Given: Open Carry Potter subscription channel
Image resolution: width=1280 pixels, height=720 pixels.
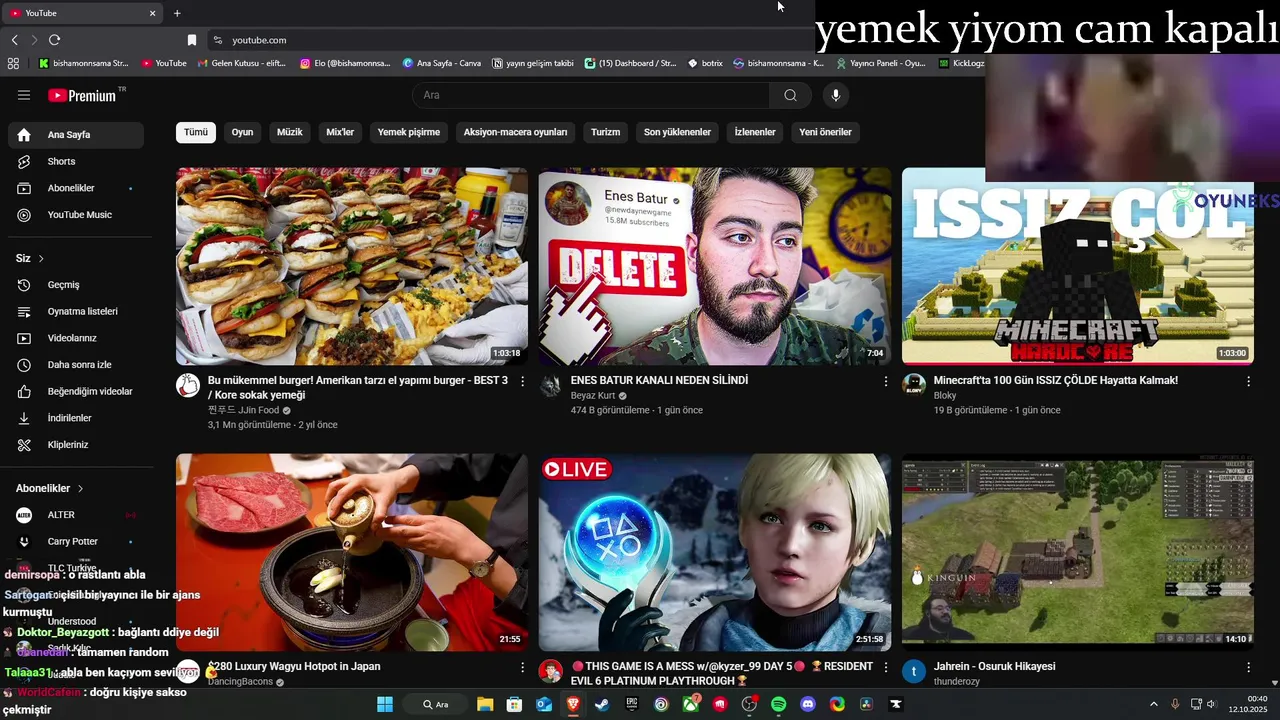Looking at the screenshot, I should [x=76, y=541].
